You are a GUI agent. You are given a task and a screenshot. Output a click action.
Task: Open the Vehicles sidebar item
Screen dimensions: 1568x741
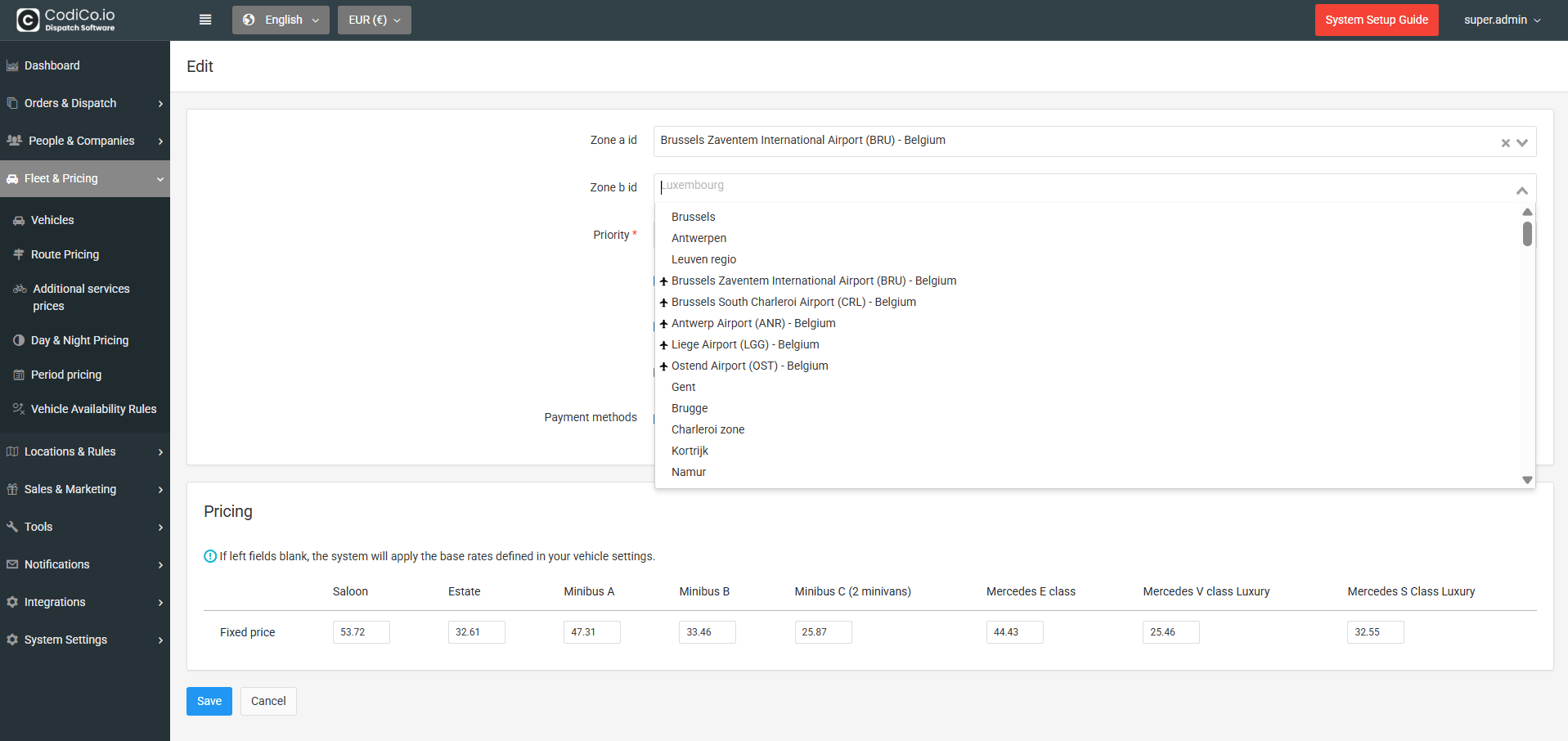pyautogui.click(x=52, y=220)
